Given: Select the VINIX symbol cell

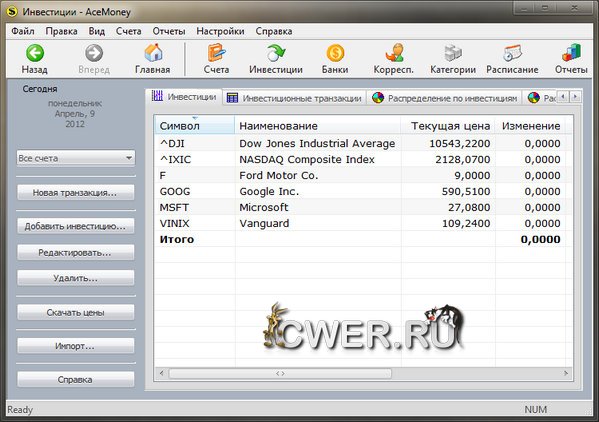Looking at the screenshot, I should coord(174,224).
